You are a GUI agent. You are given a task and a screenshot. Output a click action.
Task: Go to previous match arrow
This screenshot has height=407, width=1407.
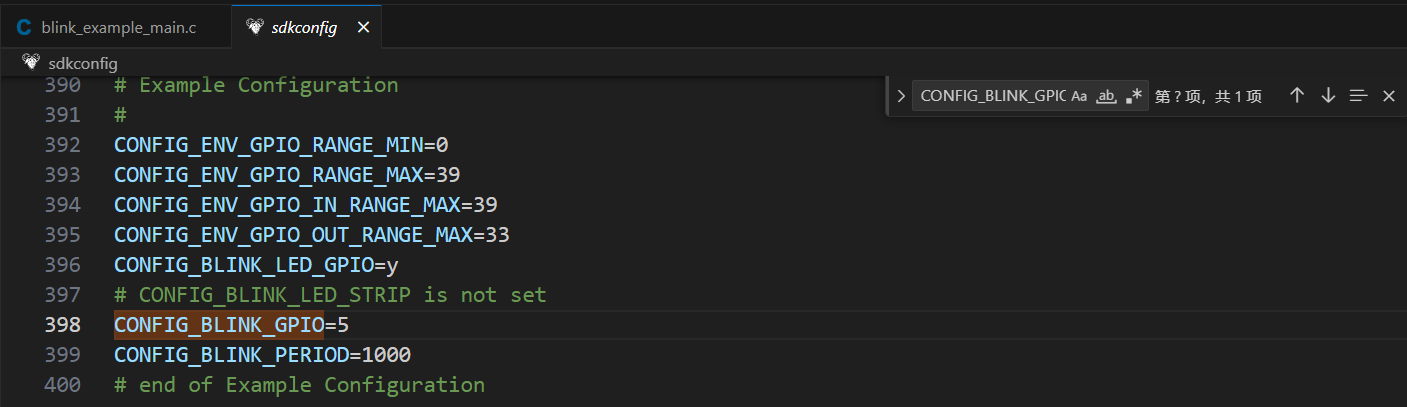point(1297,95)
